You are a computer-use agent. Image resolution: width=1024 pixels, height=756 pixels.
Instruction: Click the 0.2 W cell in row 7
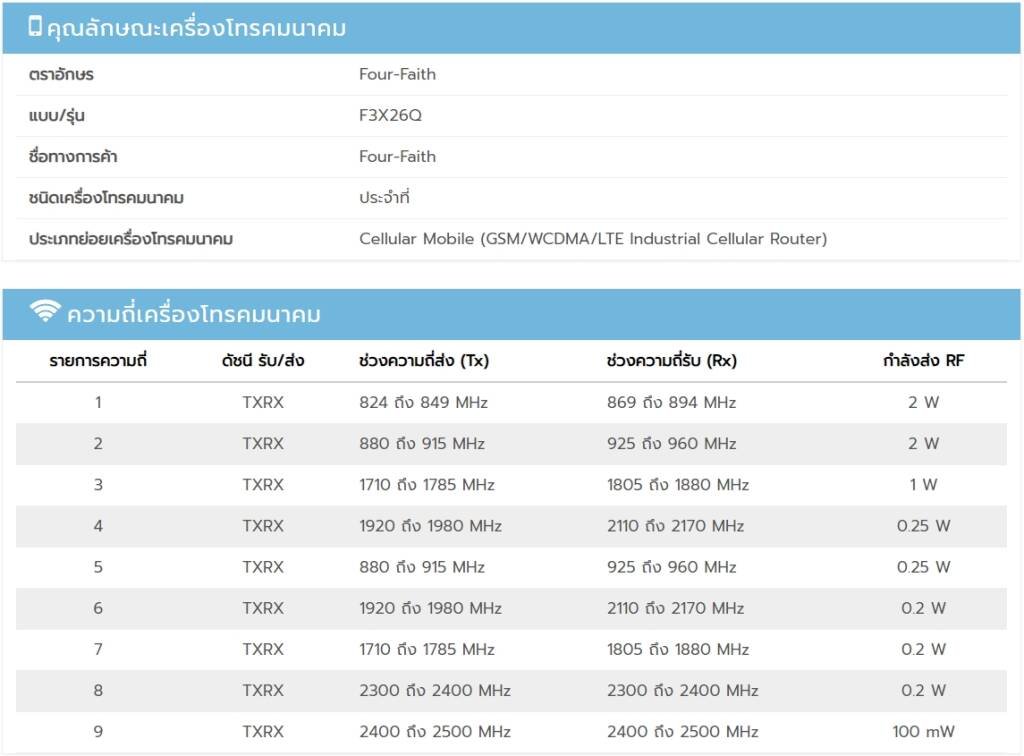pyautogui.click(x=923, y=649)
